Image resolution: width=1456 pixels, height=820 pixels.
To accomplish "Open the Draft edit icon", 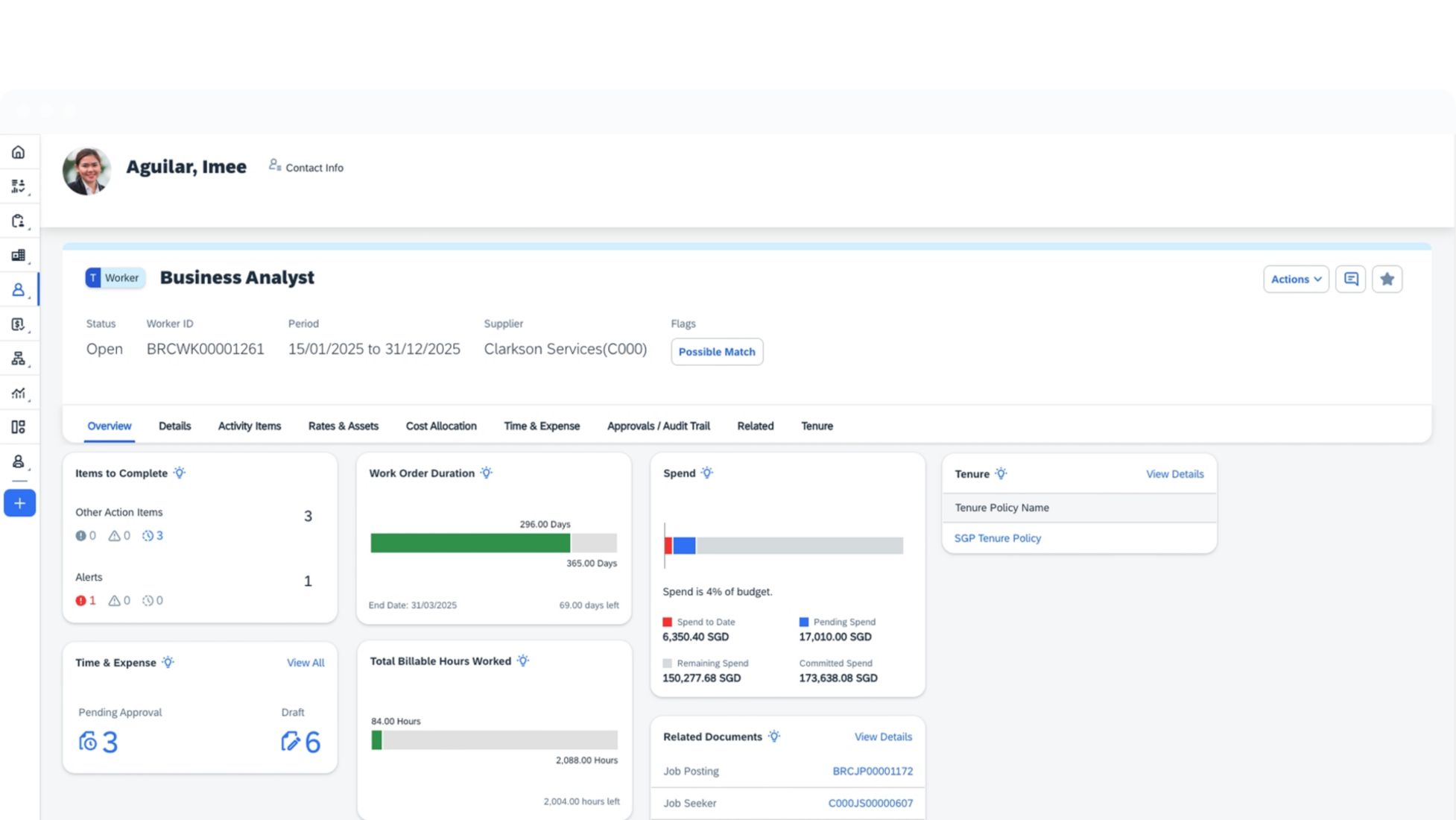I will point(290,741).
